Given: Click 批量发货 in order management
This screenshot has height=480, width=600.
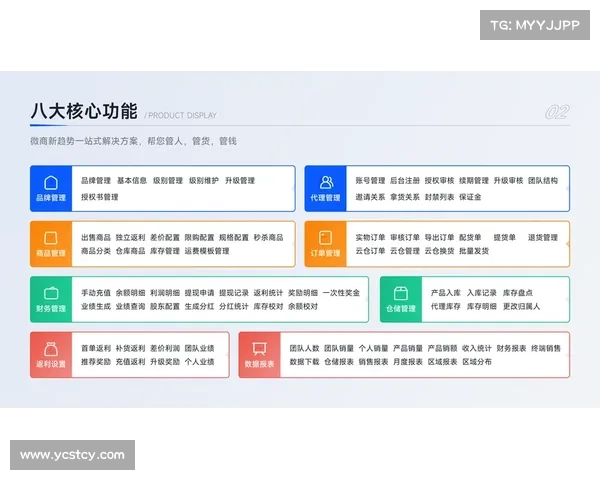Looking at the screenshot, I should click(474, 251).
